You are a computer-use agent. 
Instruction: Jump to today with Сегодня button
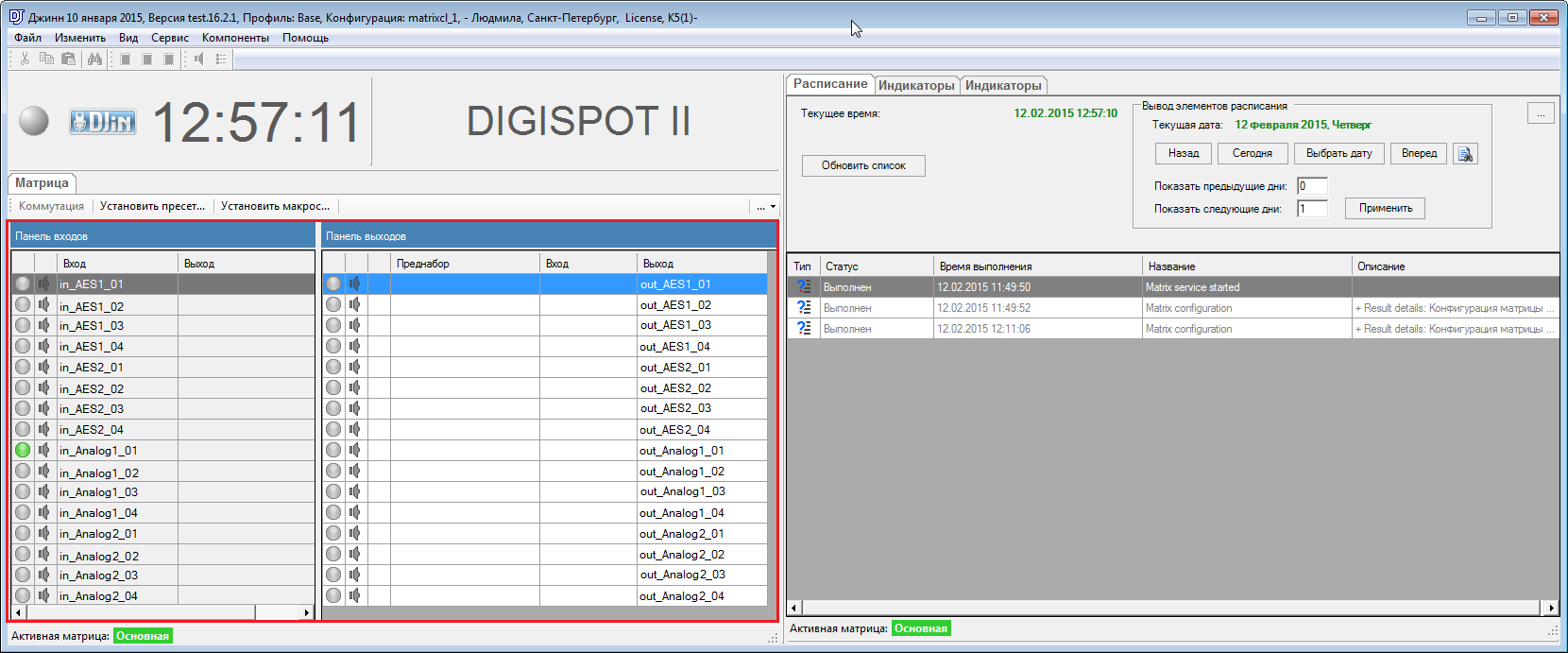(1253, 153)
